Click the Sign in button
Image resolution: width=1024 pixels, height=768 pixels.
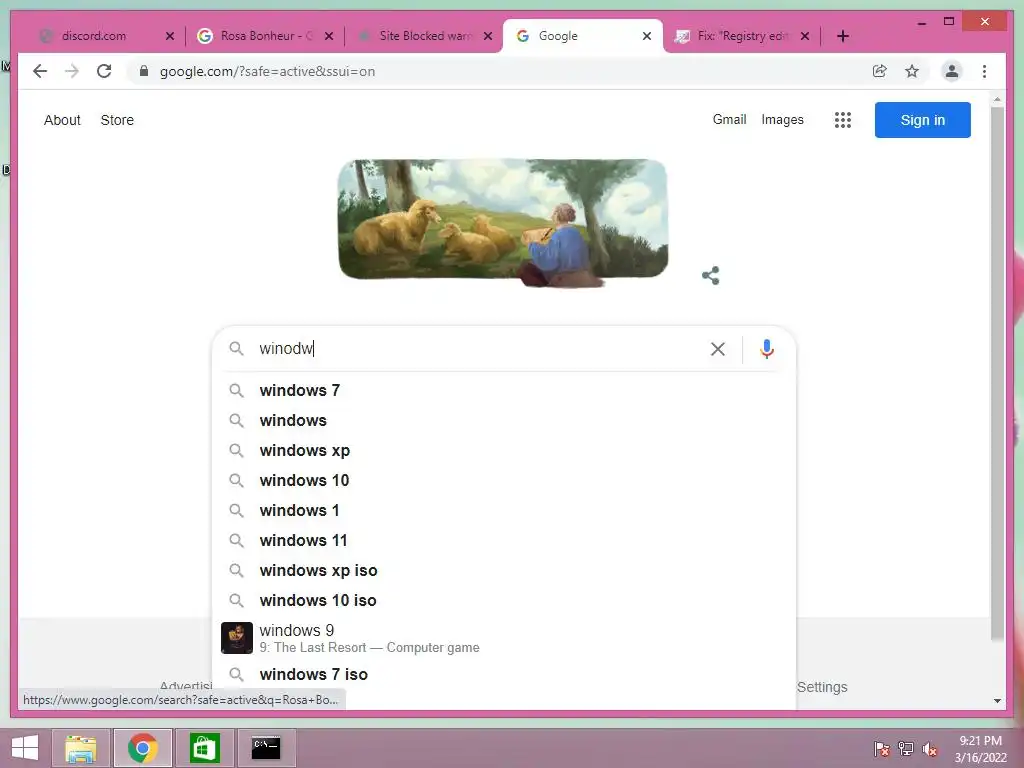click(922, 120)
